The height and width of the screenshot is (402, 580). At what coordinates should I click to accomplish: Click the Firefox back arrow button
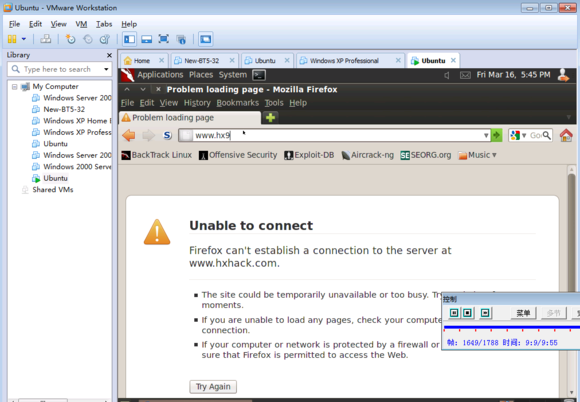click(129, 135)
